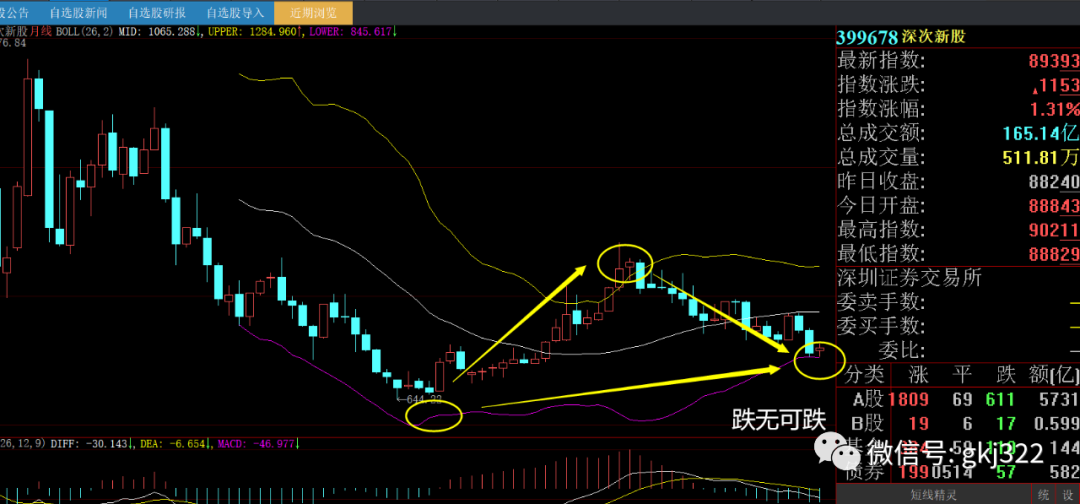Open the 自选股新闻 tab
Screen dimensions: 1080x504
(x=79, y=12)
